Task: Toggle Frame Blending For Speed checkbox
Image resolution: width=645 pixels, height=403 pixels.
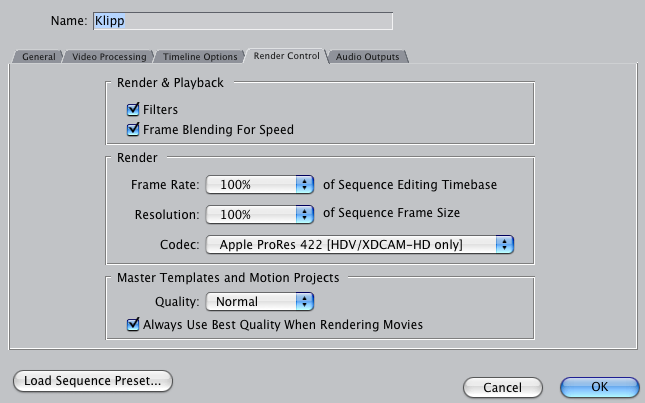Action: 133,129
